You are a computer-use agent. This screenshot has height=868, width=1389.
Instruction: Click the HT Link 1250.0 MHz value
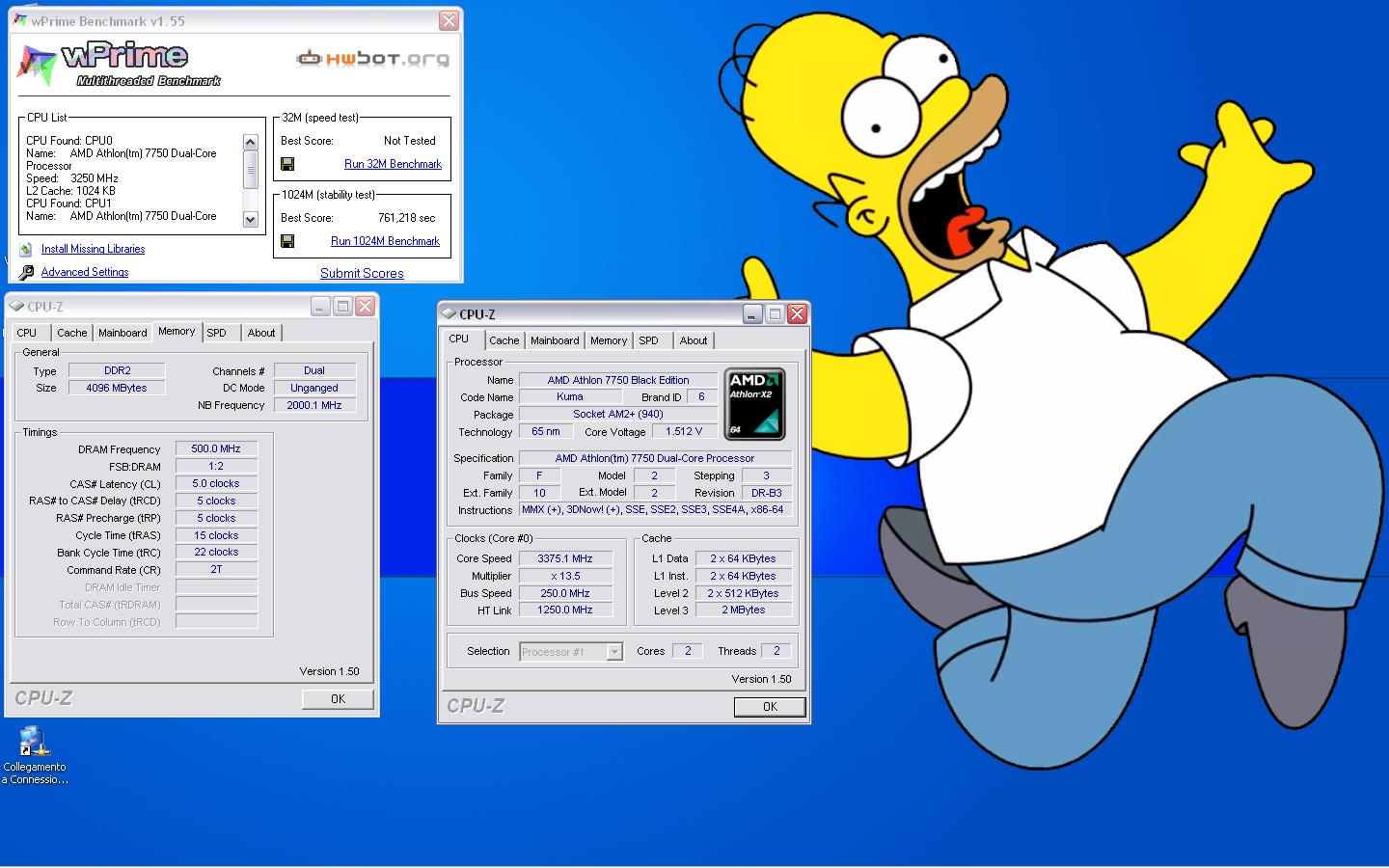[x=565, y=610]
